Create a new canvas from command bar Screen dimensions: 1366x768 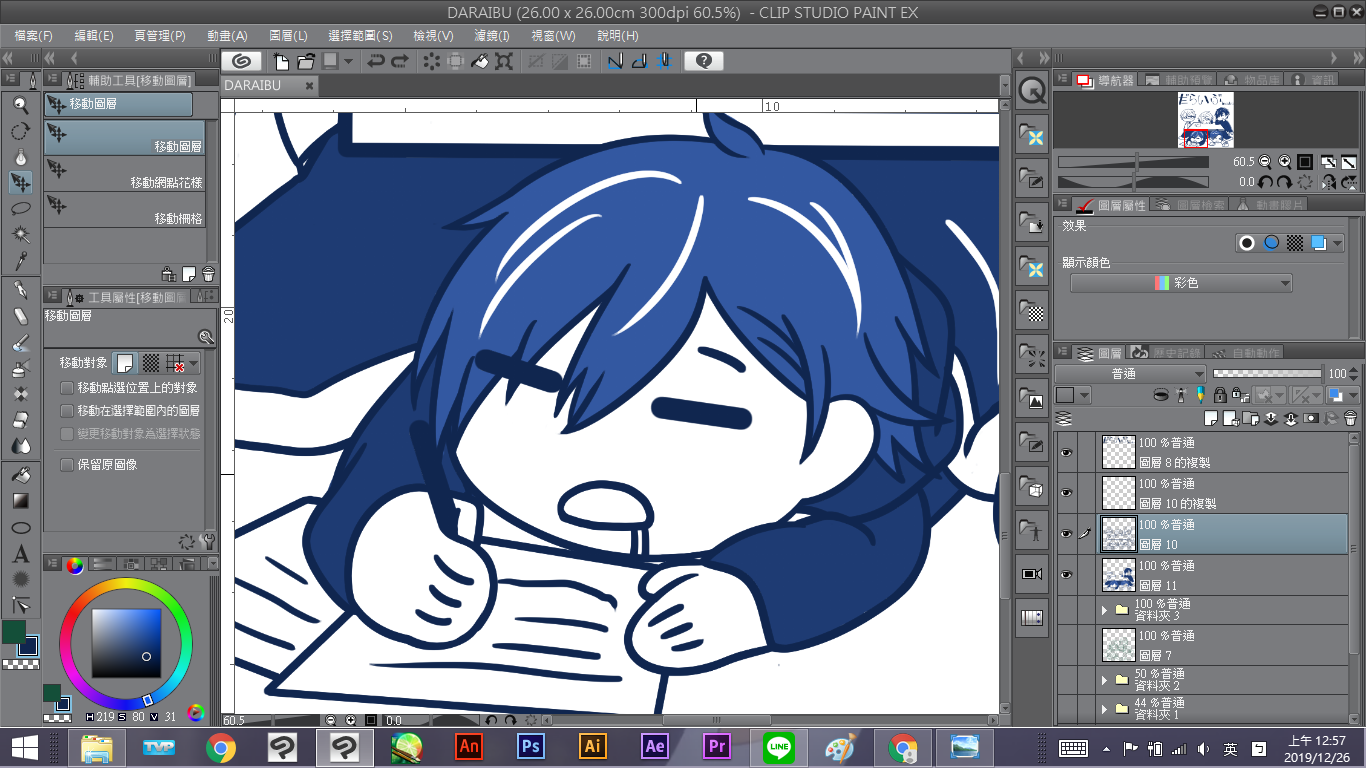[x=282, y=61]
